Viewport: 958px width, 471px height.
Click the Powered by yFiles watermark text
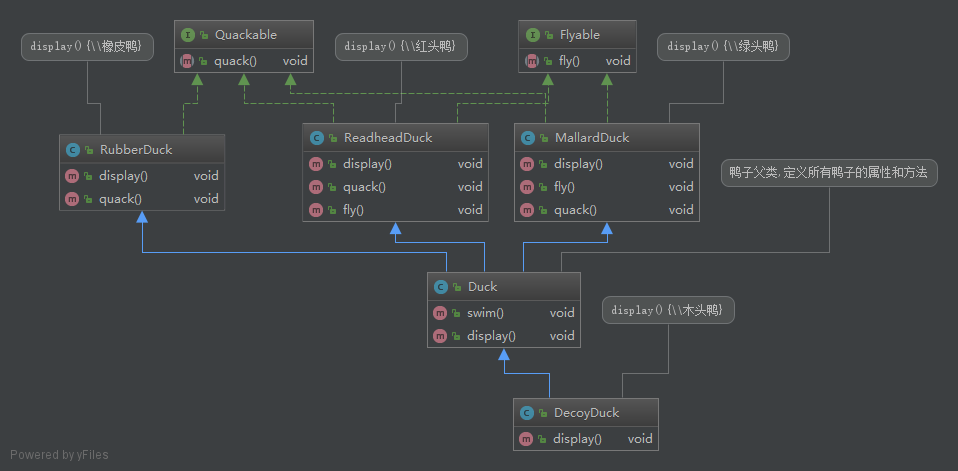click(x=59, y=455)
